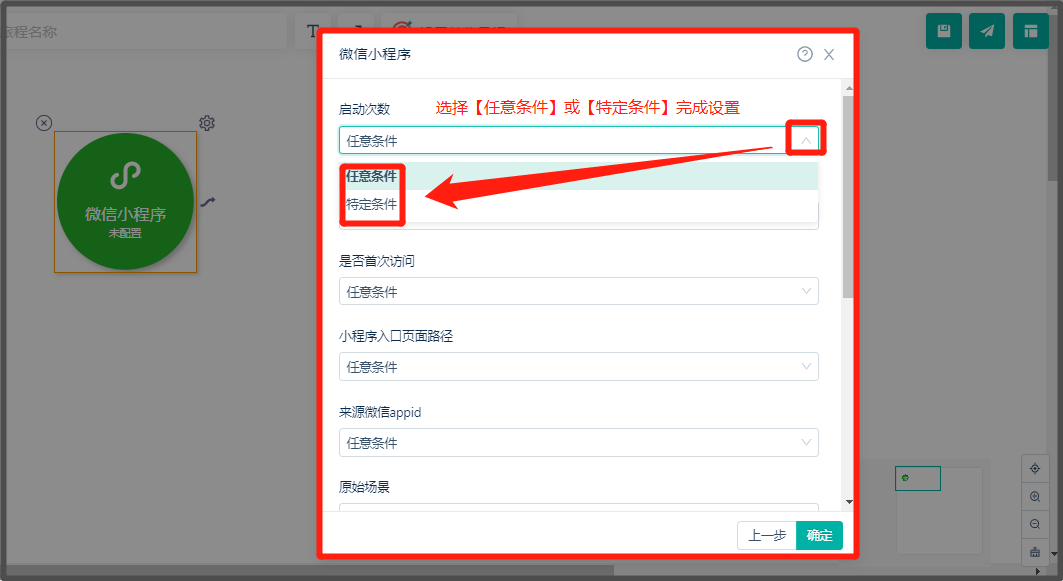Click dialog scrollbar up arrow

coord(849,88)
